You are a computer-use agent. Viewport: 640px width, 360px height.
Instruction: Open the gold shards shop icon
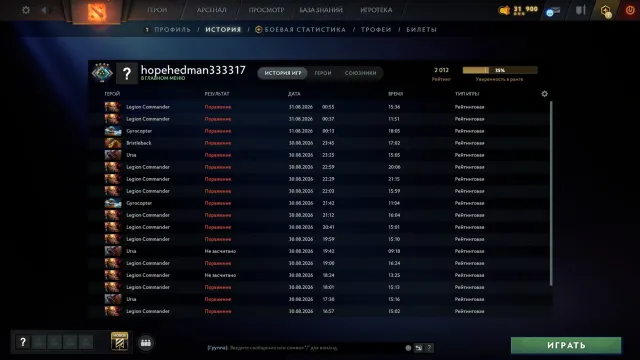click(x=504, y=10)
